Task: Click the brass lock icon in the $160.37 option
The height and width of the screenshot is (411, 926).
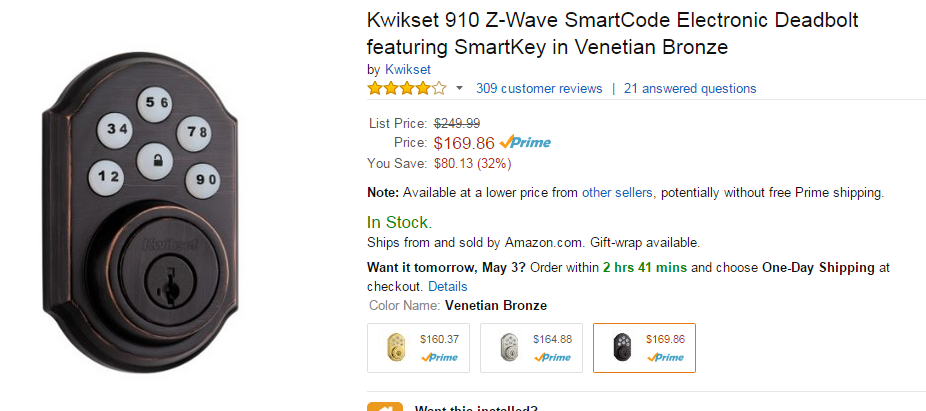Action: (x=397, y=347)
